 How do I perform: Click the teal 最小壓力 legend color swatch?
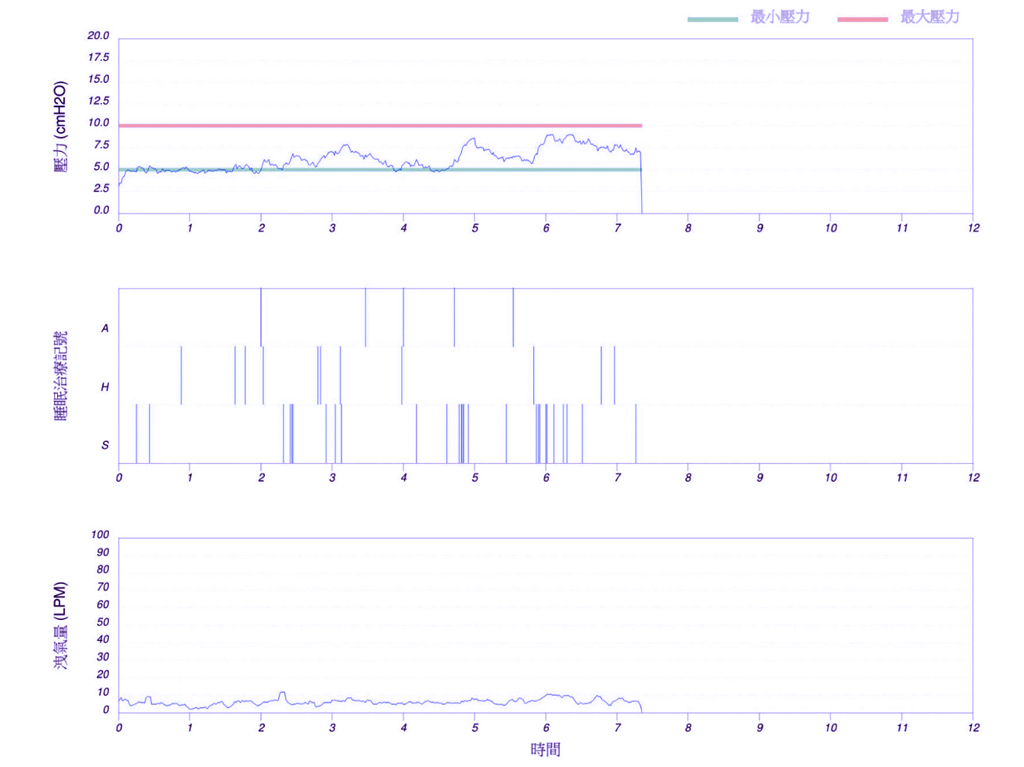click(712, 18)
